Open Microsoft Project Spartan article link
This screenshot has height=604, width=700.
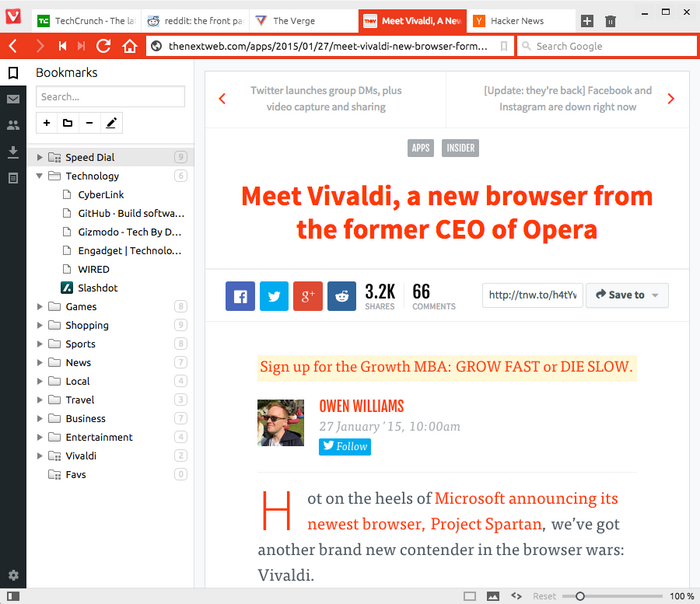(462, 511)
